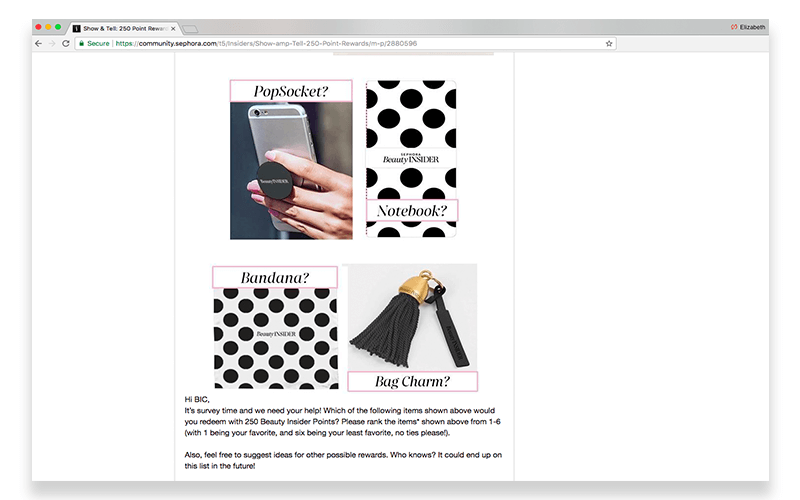Screen dimensions: 800x500
Task: Click the community.sephora.com address bar
Action: click(345, 43)
